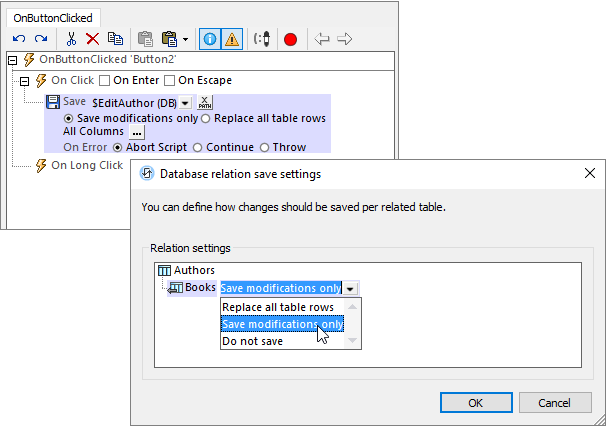Click the Undo arrow in toolbar

(19, 39)
